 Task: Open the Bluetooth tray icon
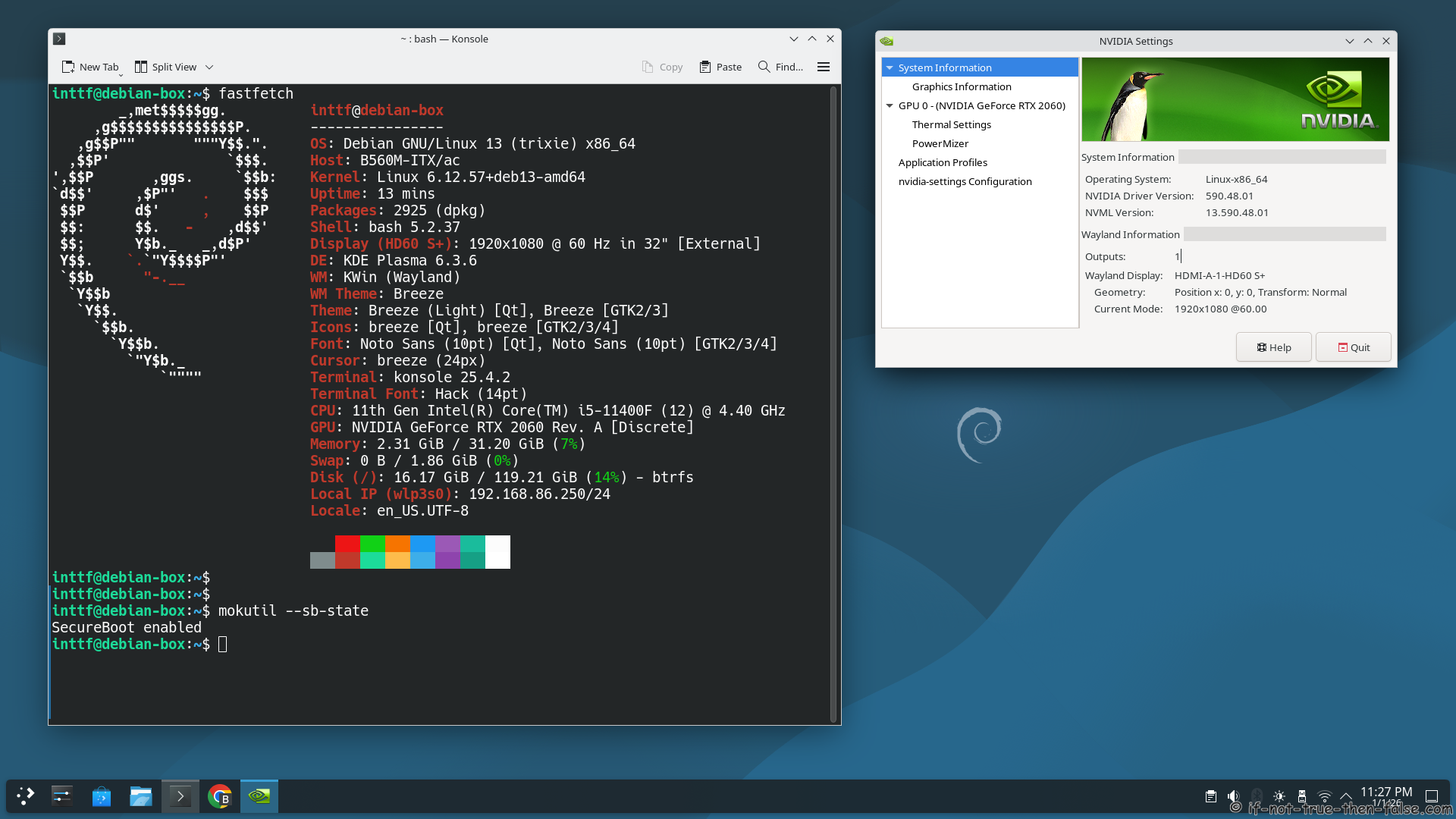coord(1257,796)
